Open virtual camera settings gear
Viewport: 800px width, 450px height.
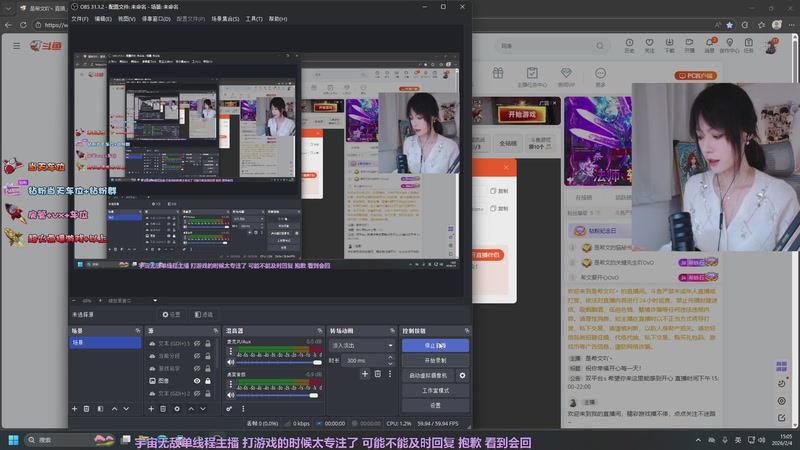(x=462, y=376)
